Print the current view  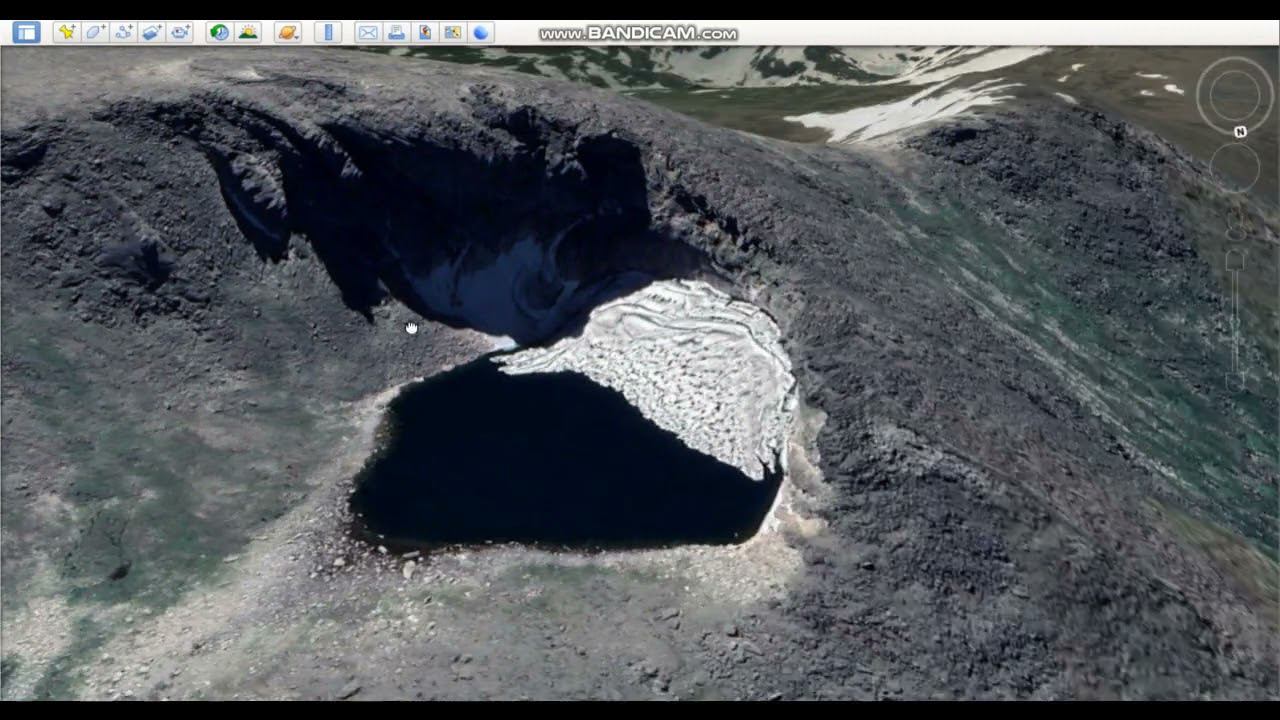pos(396,32)
